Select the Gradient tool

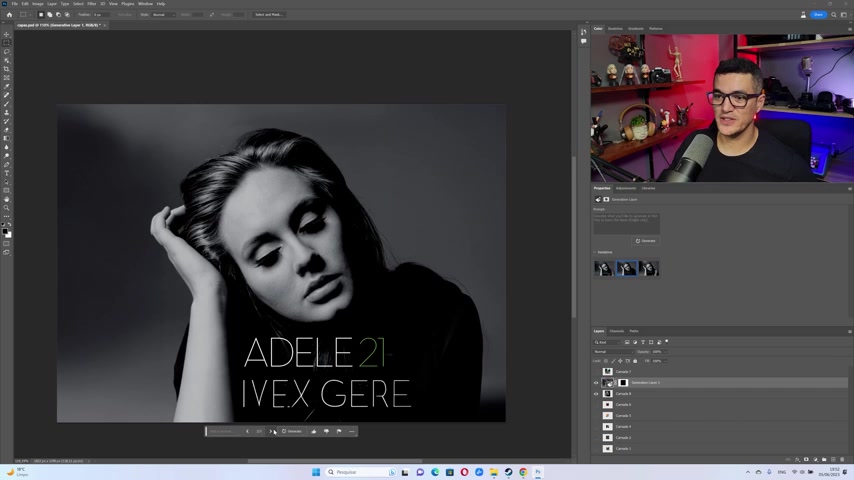point(7,138)
